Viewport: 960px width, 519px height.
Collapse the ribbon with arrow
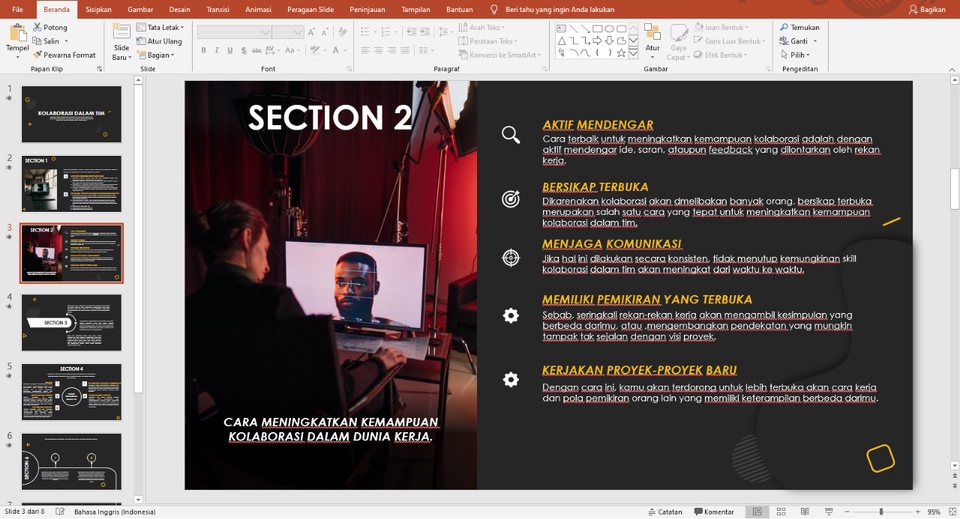[x=951, y=69]
